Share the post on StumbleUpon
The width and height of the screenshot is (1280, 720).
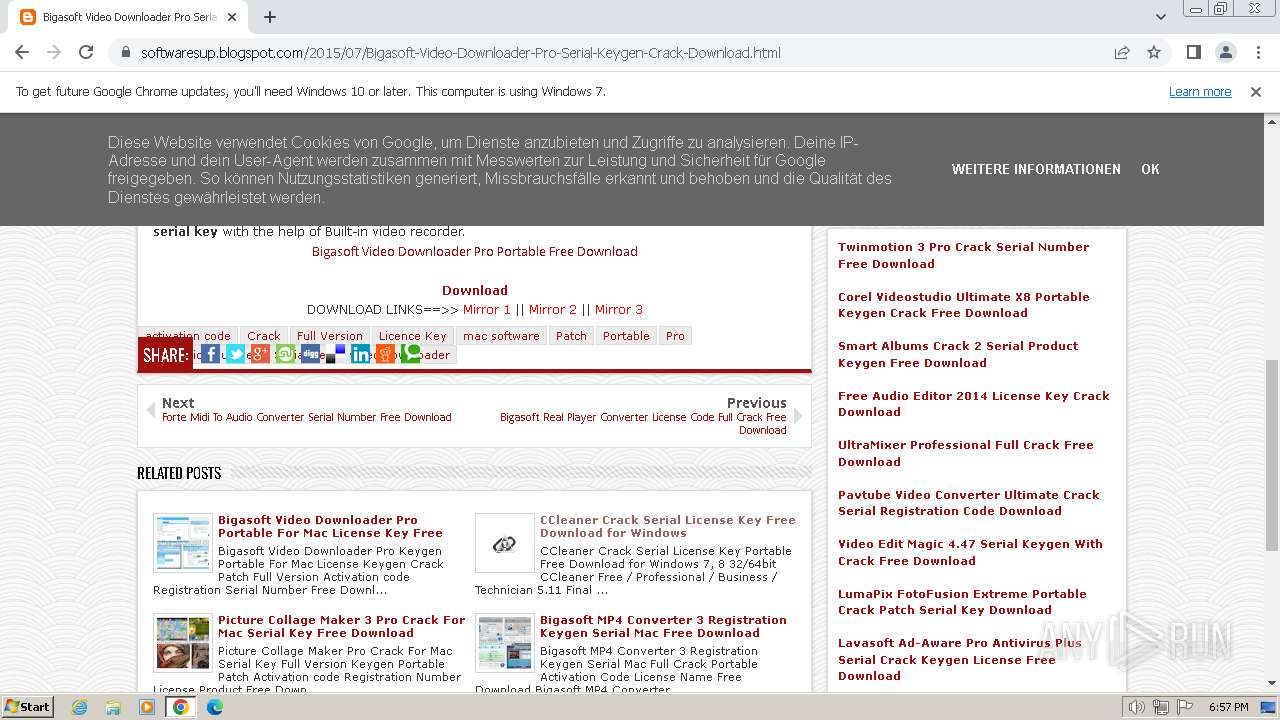(286, 354)
